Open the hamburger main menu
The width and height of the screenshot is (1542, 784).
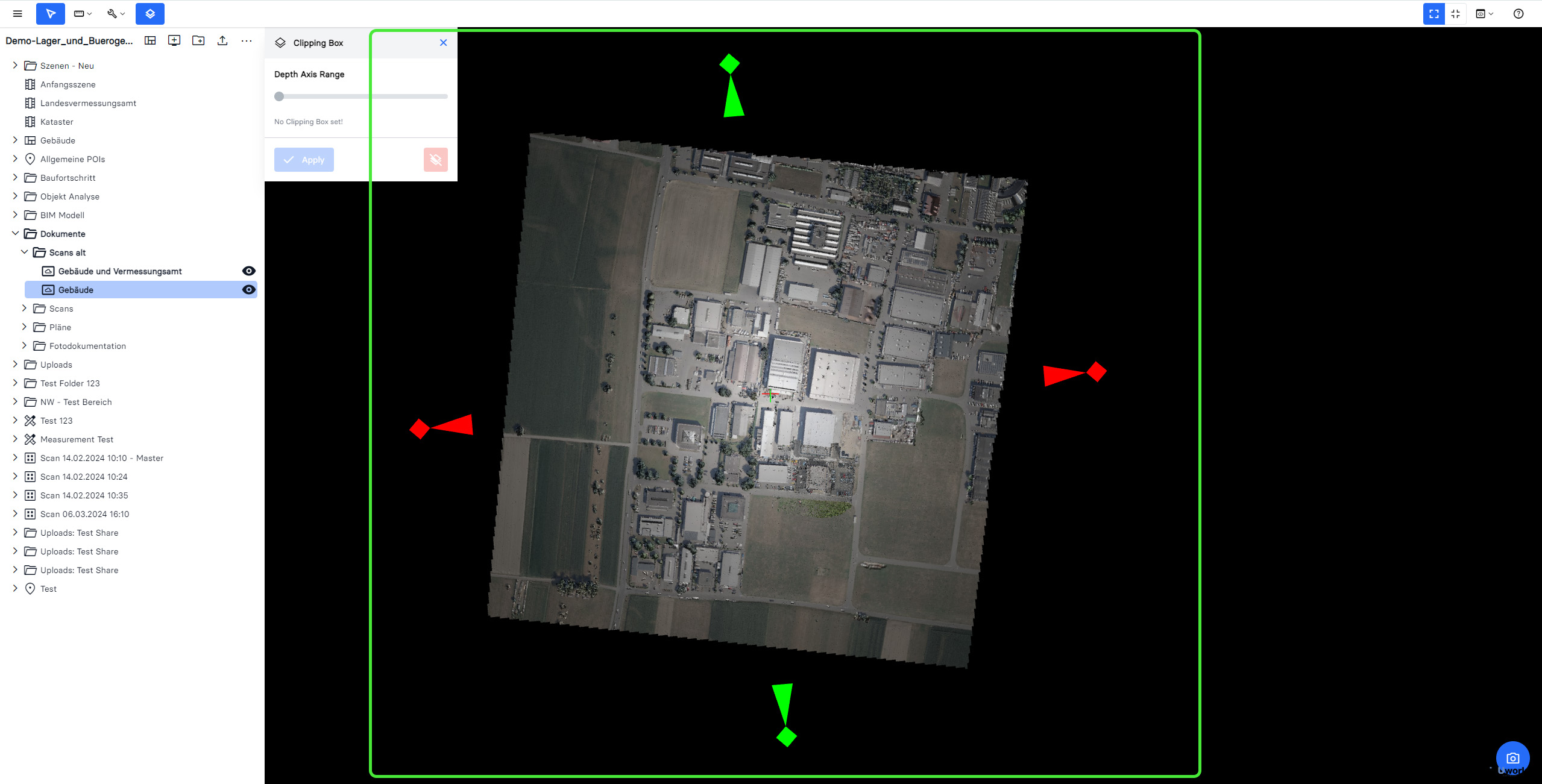tap(17, 13)
